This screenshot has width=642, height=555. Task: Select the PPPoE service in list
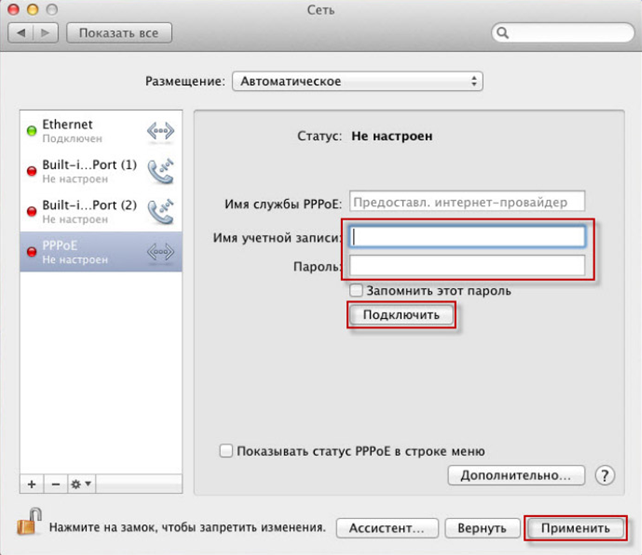tap(100, 252)
